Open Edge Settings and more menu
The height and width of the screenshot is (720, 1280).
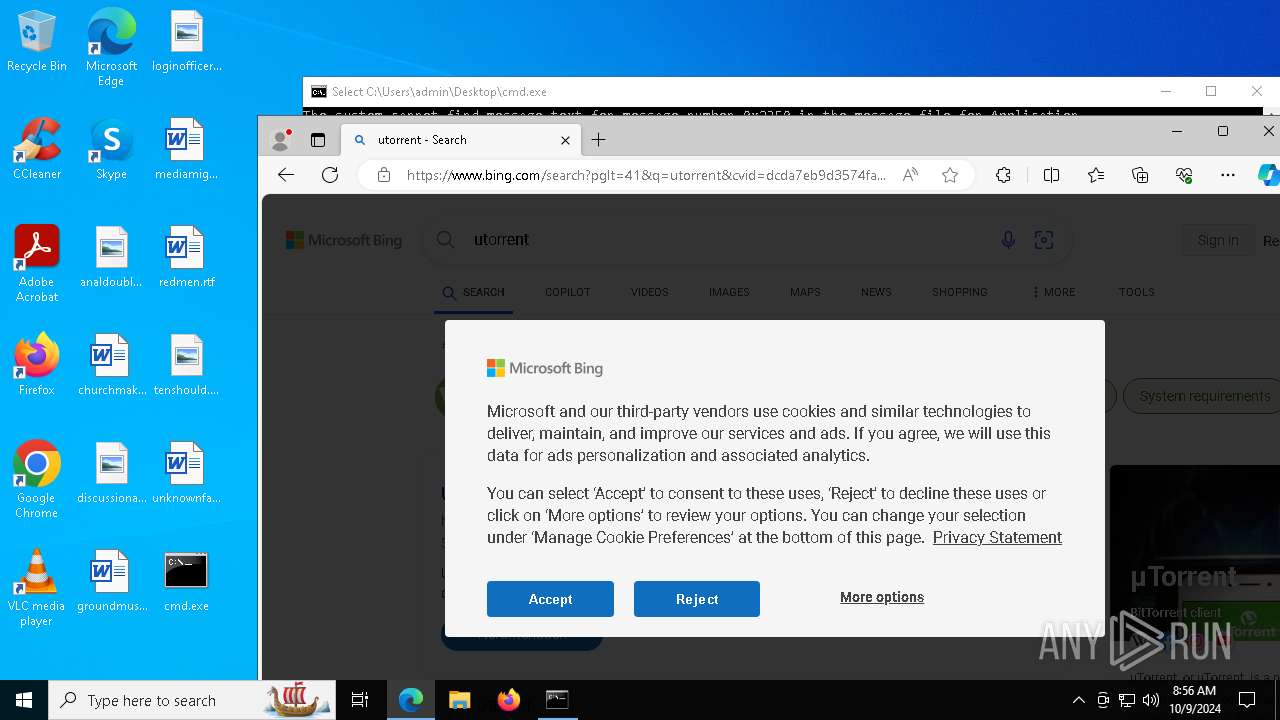(x=1228, y=175)
